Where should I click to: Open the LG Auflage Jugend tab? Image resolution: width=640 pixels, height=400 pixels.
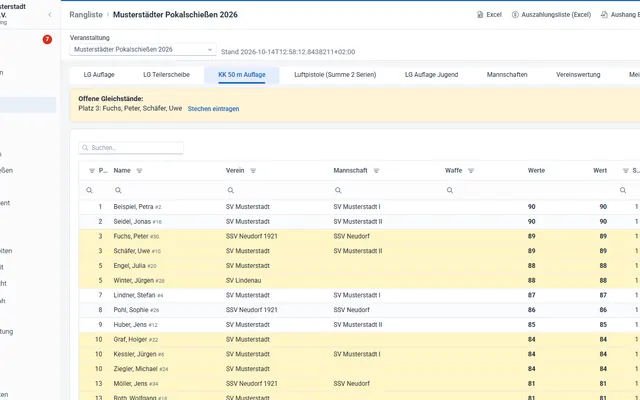[431, 75]
